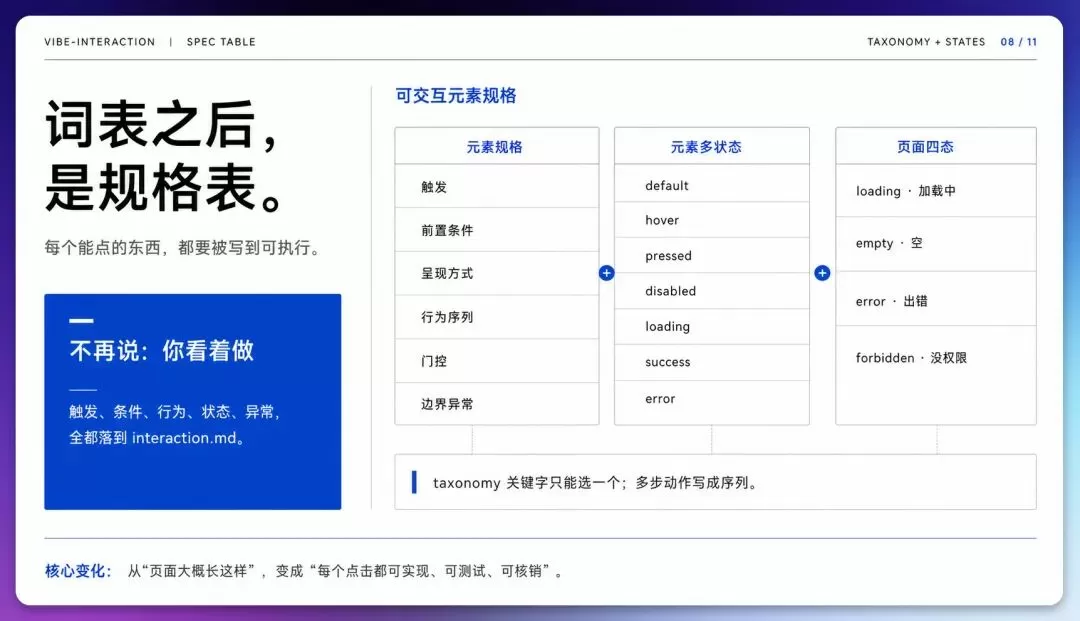Click the plus icon after 元素规格 column

click(x=606, y=273)
